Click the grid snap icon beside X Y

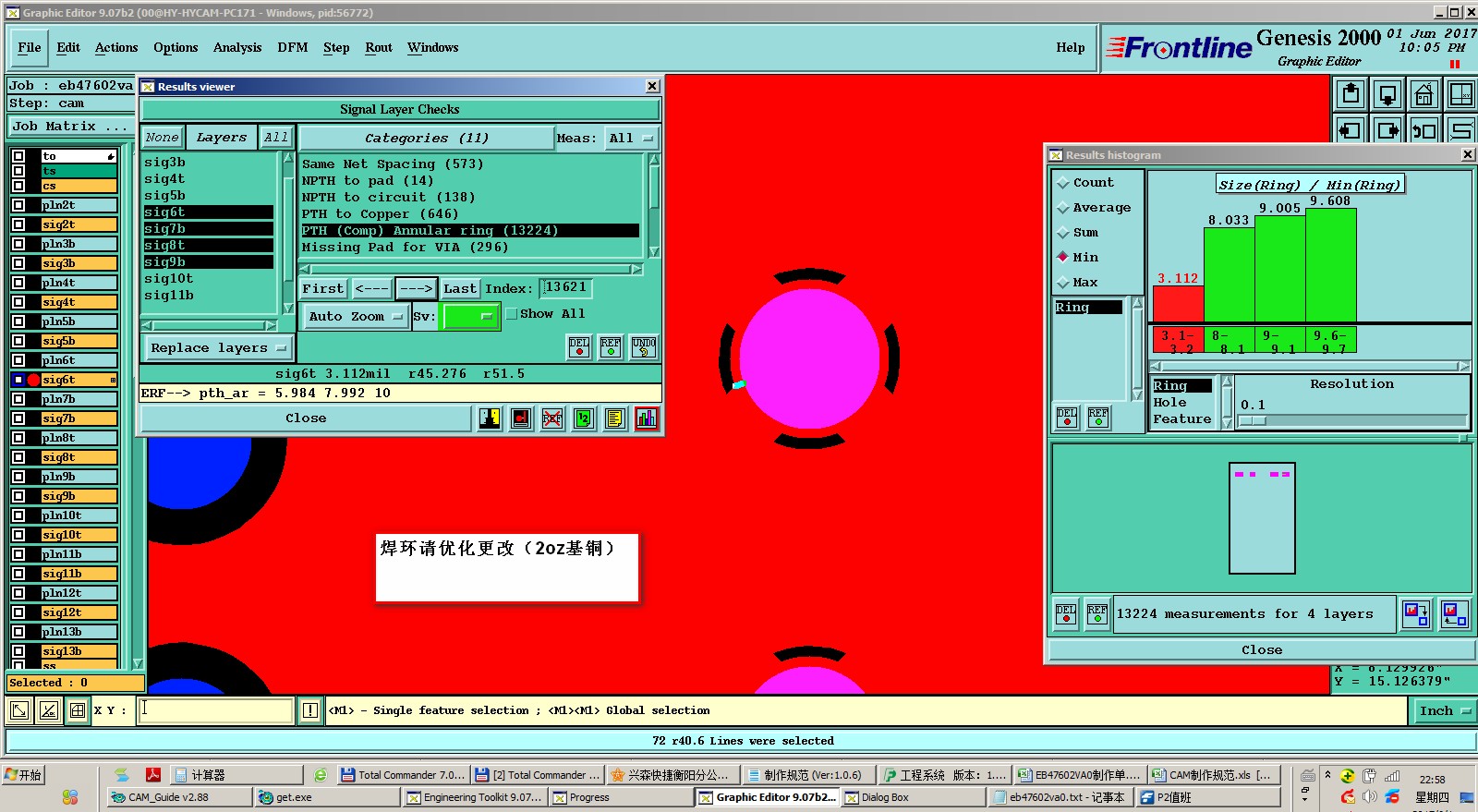[x=78, y=710]
